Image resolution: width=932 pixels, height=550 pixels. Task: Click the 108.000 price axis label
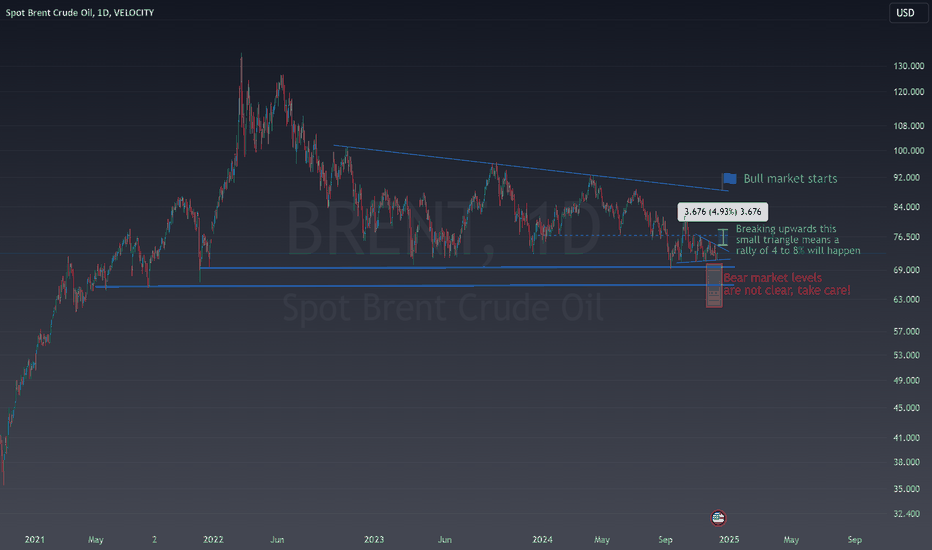[x=909, y=125]
